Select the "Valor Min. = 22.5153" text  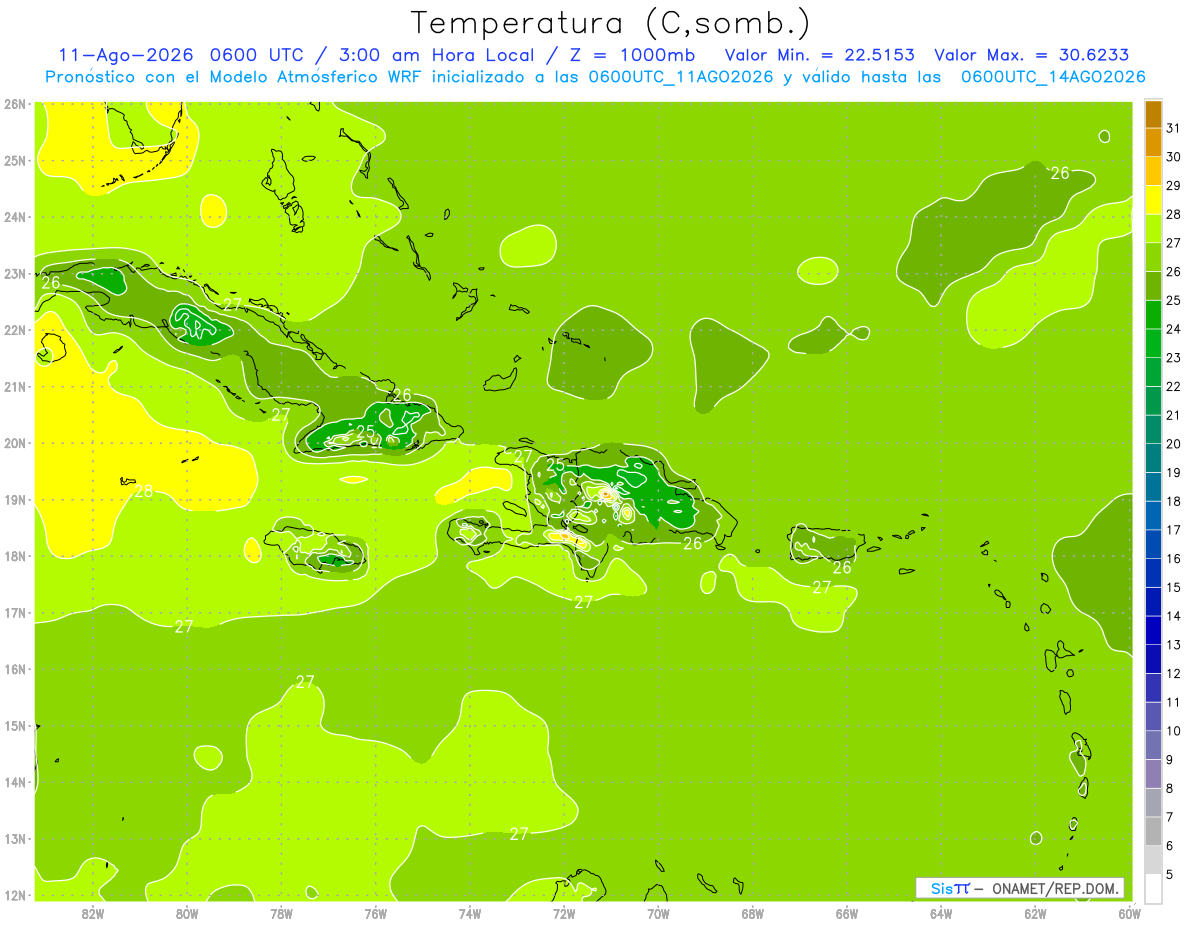coord(818,55)
